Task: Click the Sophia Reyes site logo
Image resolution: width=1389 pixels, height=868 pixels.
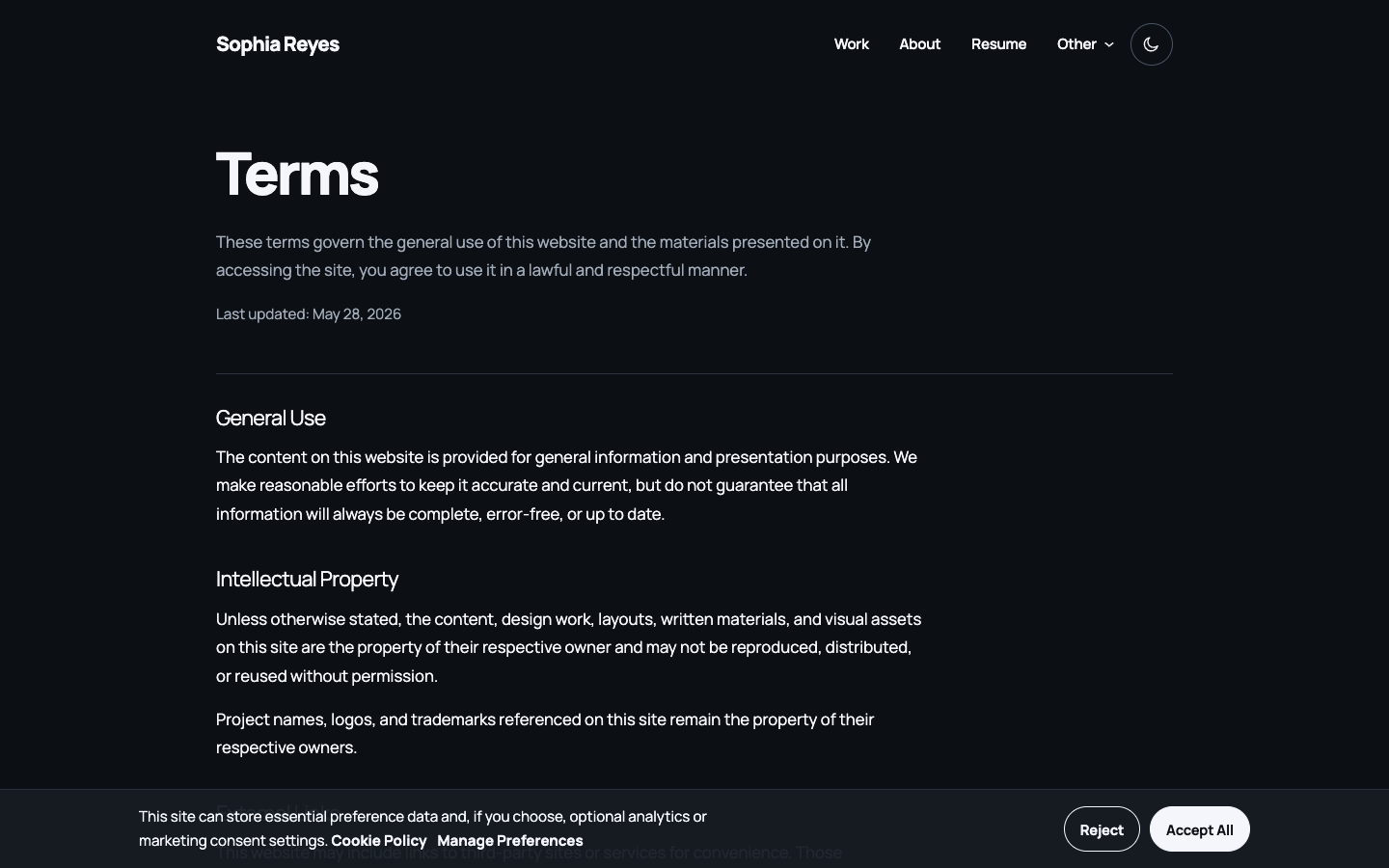Action: pyautogui.click(x=278, y=44)
